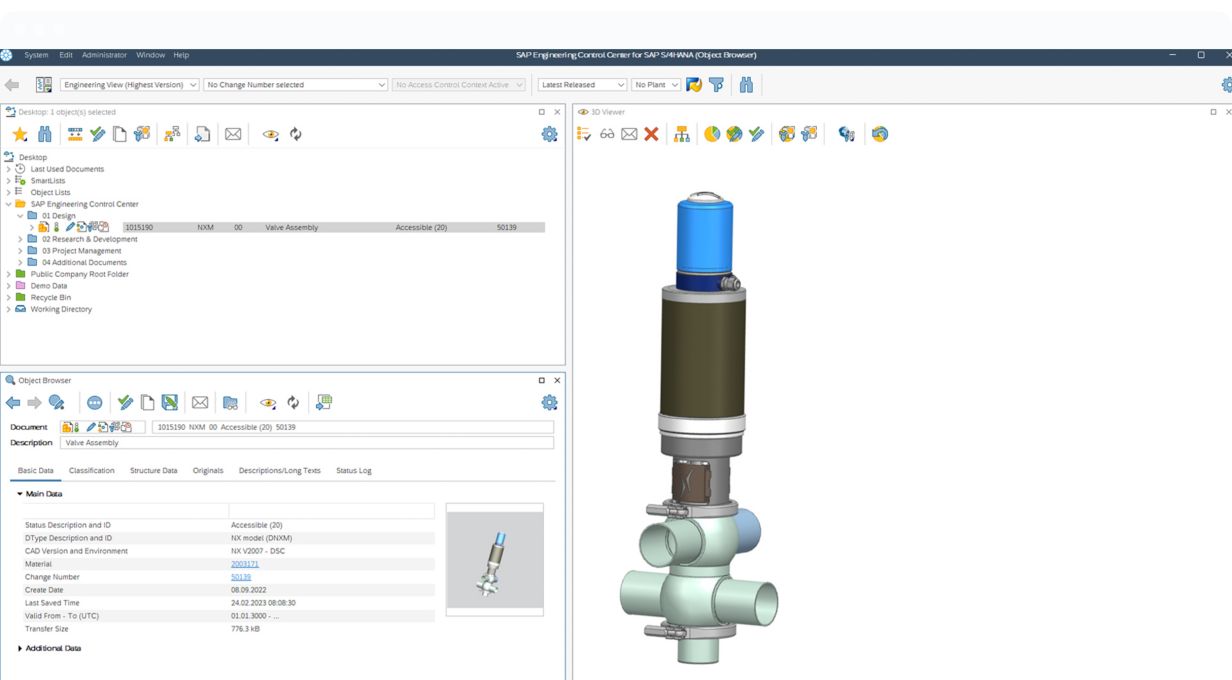Click the envelope icon in Object Browser toolbar
The image size is (1232, 680).
coord(200,403)
